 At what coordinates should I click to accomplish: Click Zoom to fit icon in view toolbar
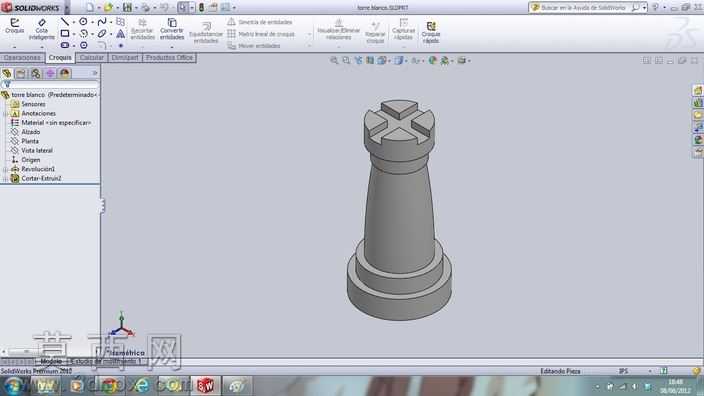(334, 60)
